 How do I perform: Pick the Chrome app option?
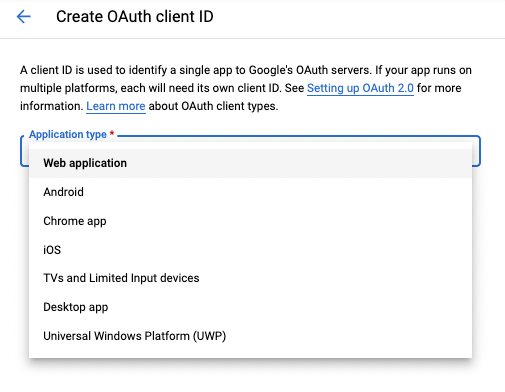pyautogui.click(x=250, y=221)
